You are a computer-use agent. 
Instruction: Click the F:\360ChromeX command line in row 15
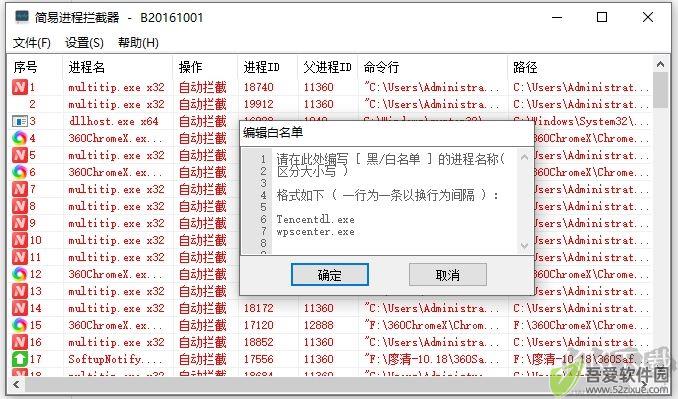pyautogui.click(x=431, y=325)
